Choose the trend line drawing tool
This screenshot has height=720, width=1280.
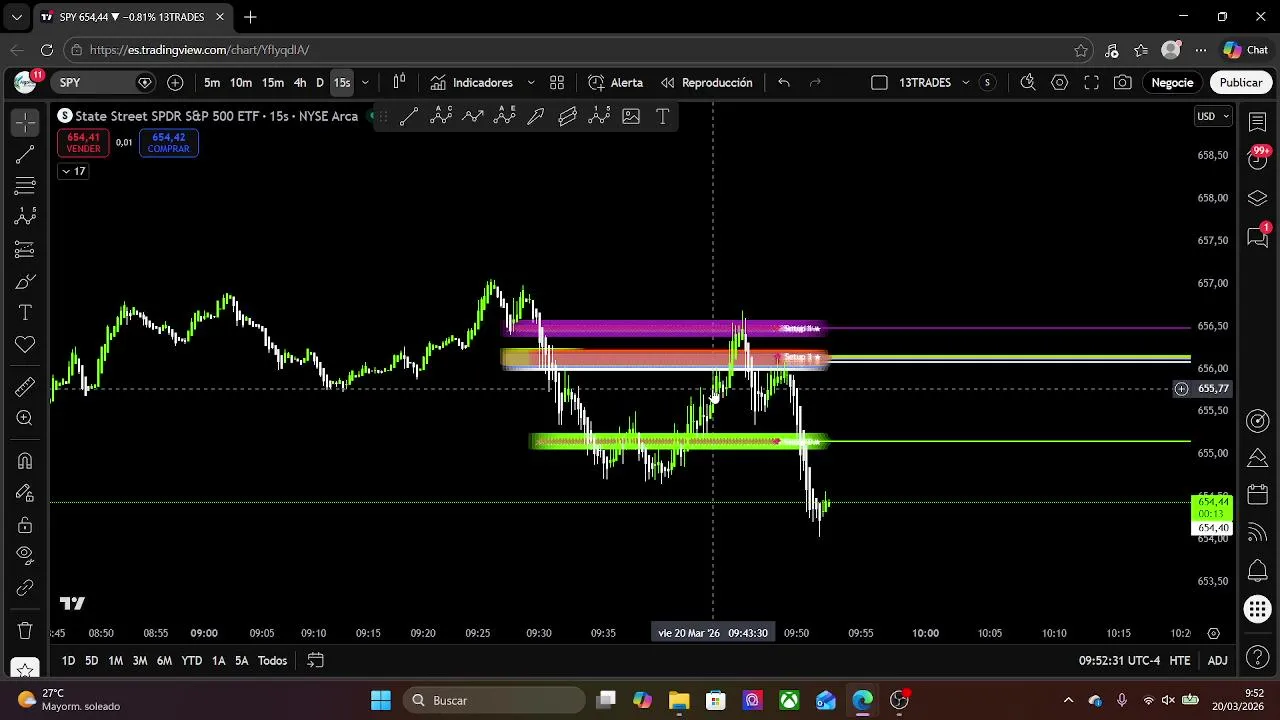click(25, 154)
